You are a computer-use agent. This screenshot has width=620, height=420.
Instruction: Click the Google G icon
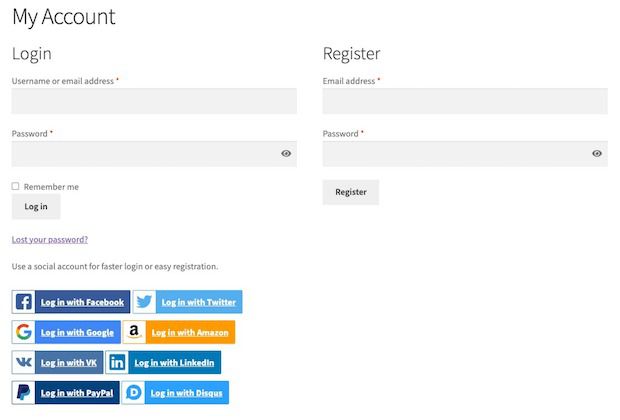[x=24, y=332]
